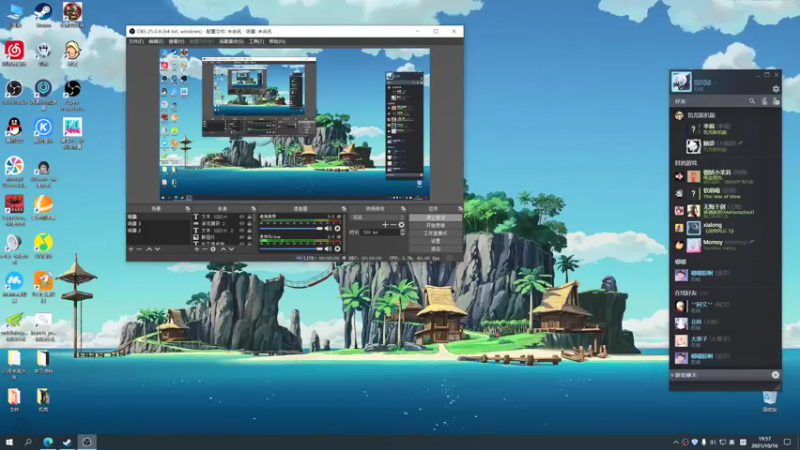
Task: Open properties gear for selected source
Action: point(213,249)
